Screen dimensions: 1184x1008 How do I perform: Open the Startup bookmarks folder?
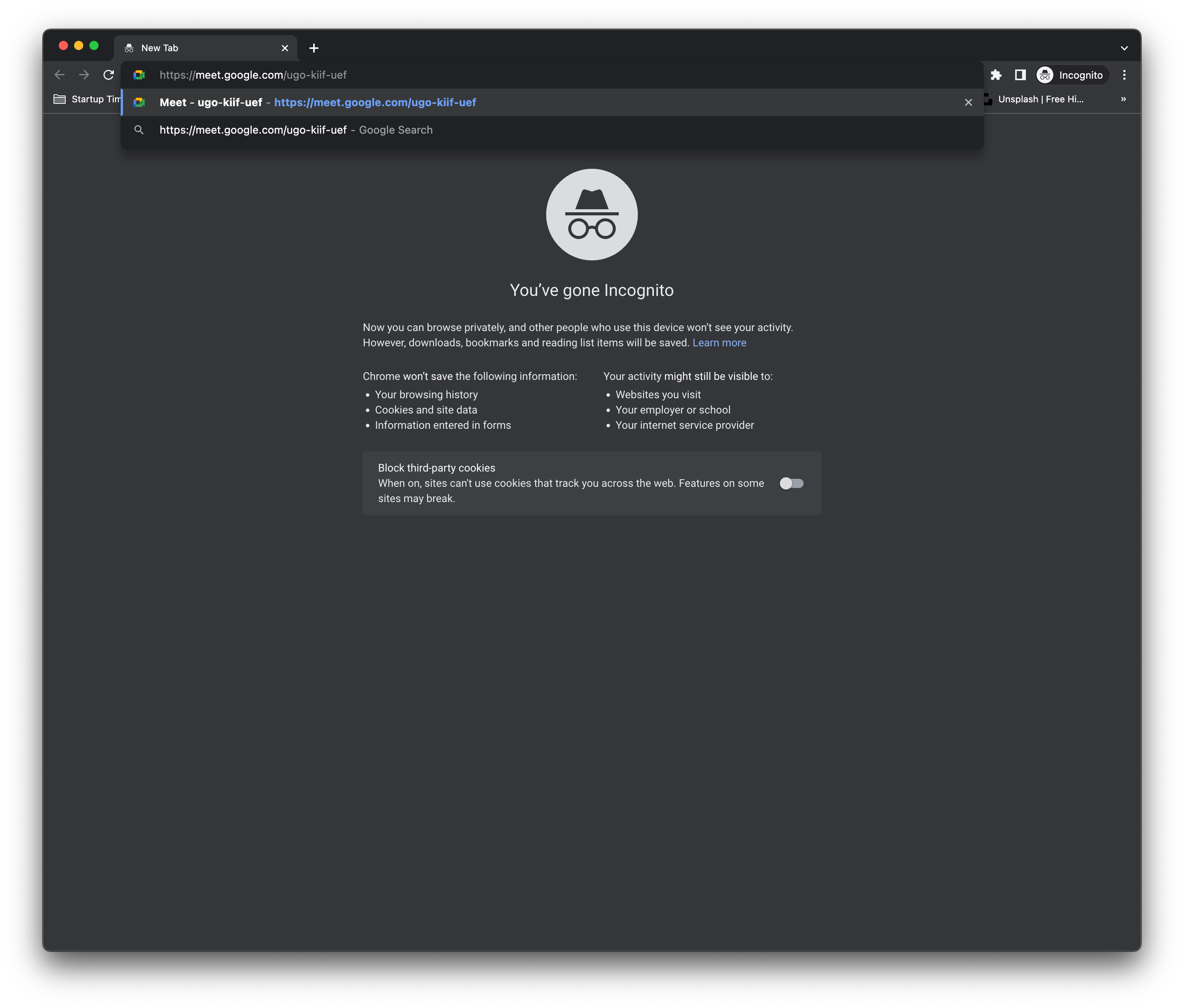[x=87, y=99]
